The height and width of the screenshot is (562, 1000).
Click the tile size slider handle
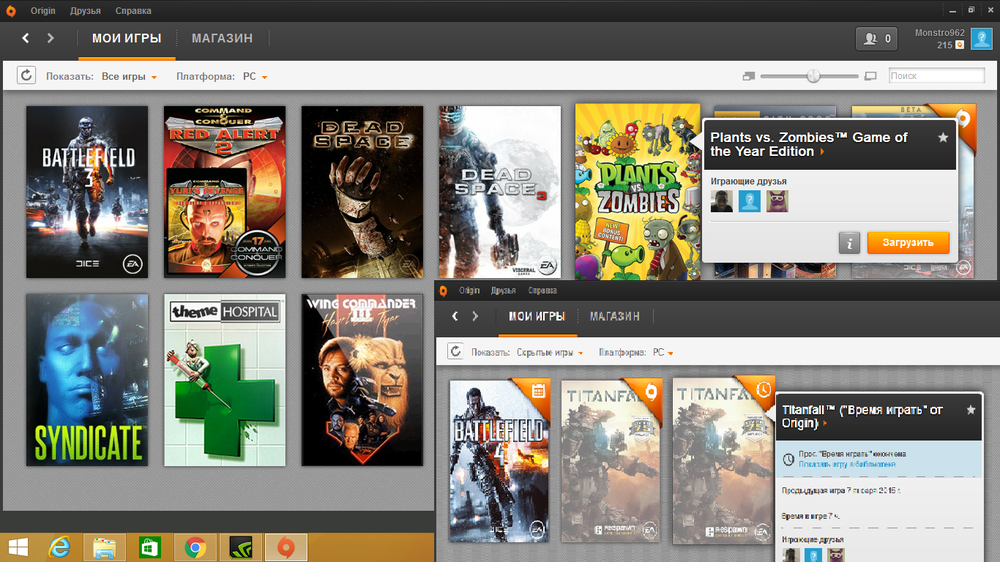pyautogui.click(x=813, y=76)
